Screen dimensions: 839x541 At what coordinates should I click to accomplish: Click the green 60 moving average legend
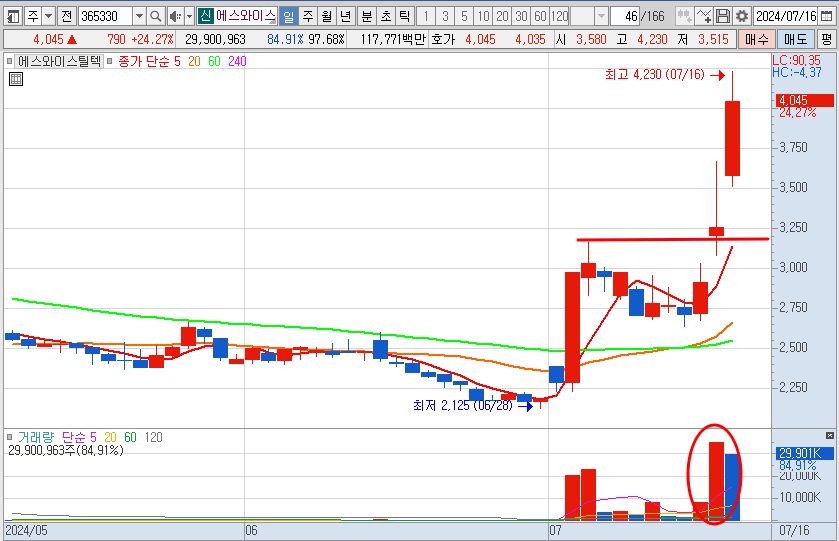[x=215, y=62]
